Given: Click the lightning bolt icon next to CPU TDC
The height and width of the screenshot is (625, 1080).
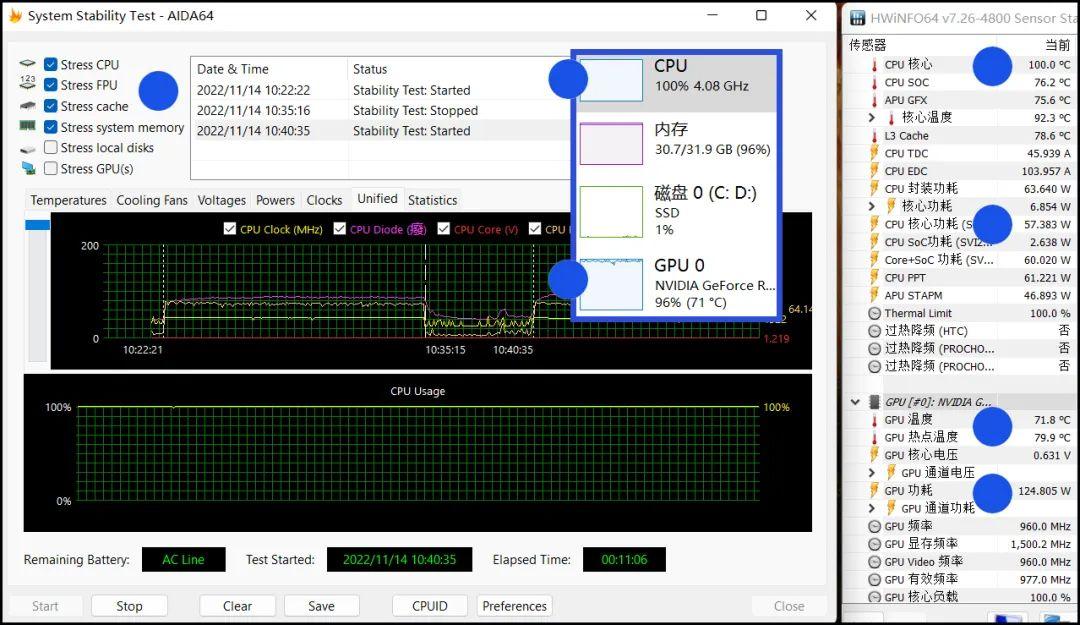Looking at the screenshot, I should [874, 154].
